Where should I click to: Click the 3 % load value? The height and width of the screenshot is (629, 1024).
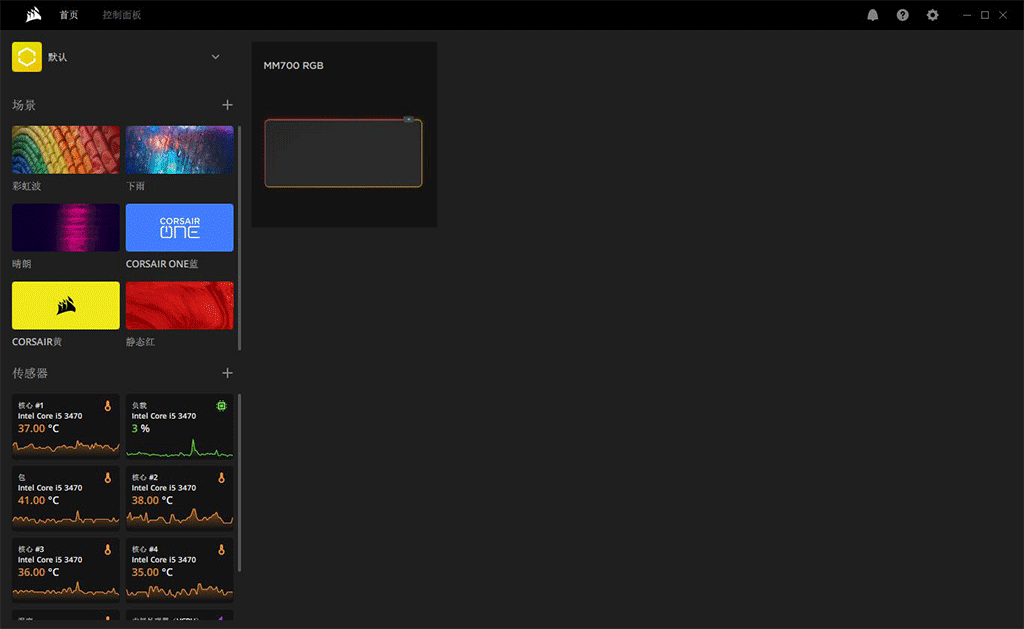point(140,428)
